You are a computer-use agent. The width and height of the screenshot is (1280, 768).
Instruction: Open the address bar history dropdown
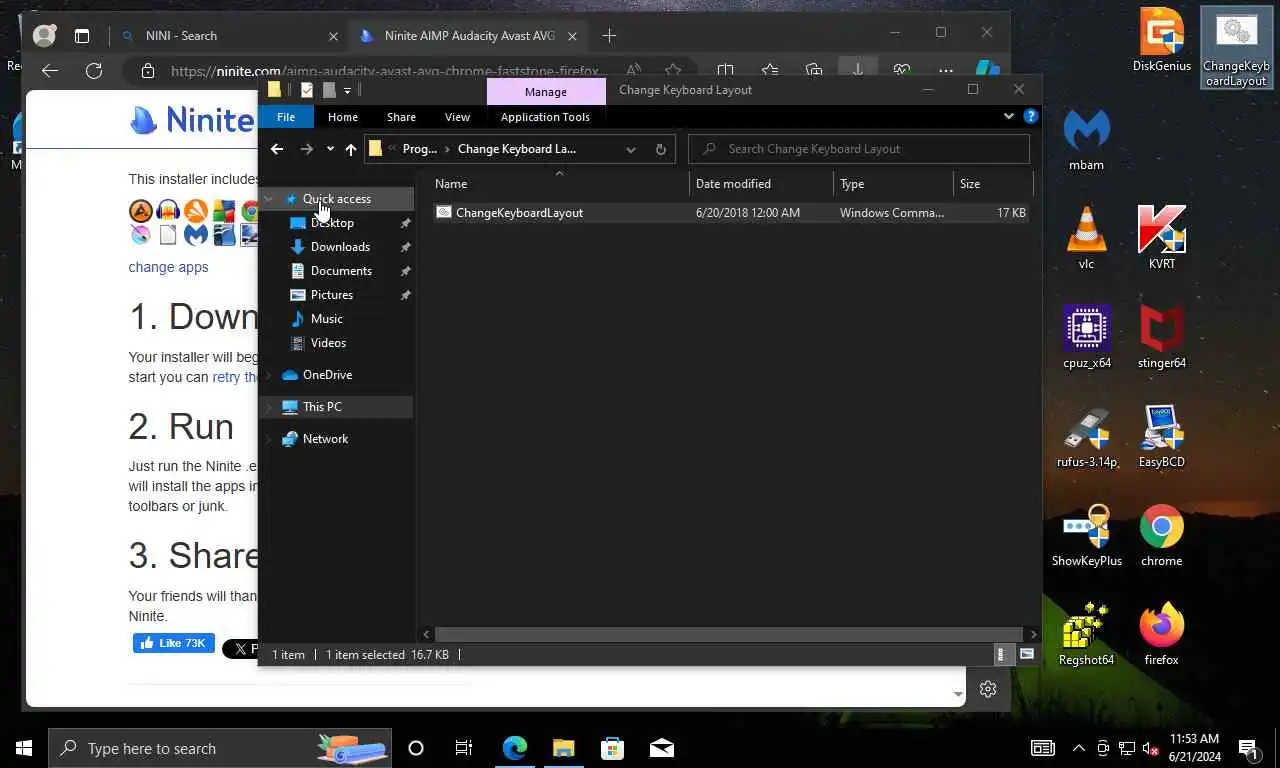pos(631,149)
